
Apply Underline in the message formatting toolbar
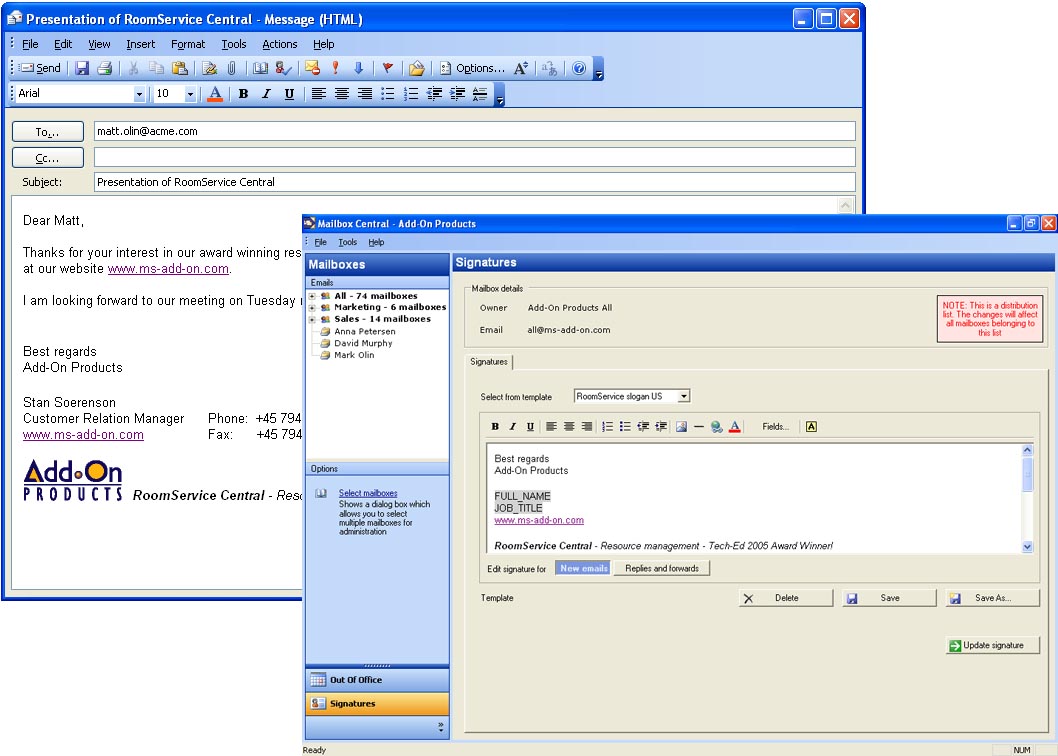pos(289,94)
